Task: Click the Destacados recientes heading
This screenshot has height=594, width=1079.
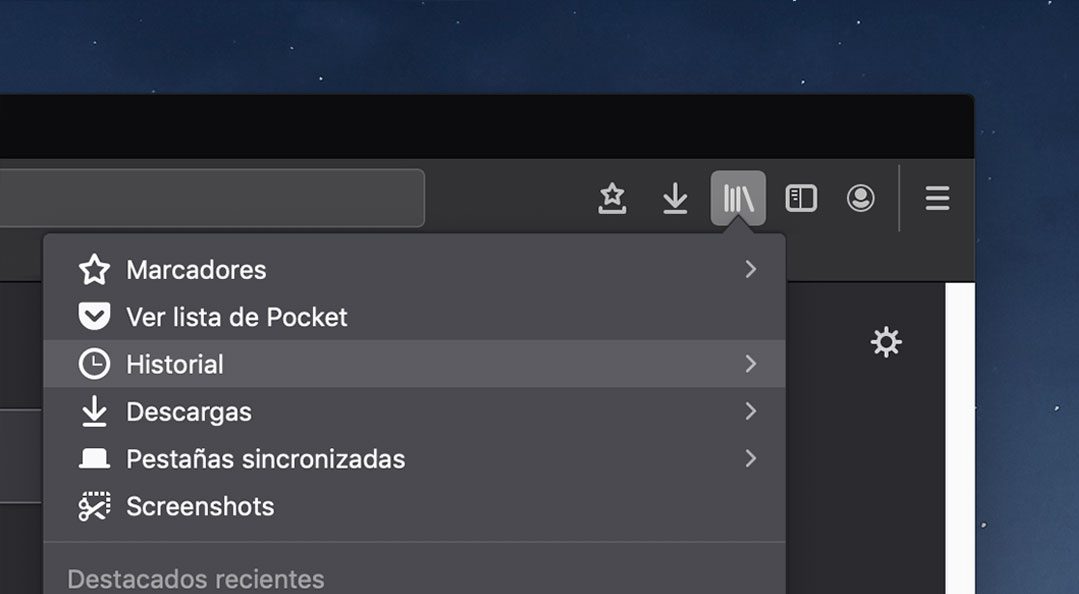Action: [x=194, y=578]
